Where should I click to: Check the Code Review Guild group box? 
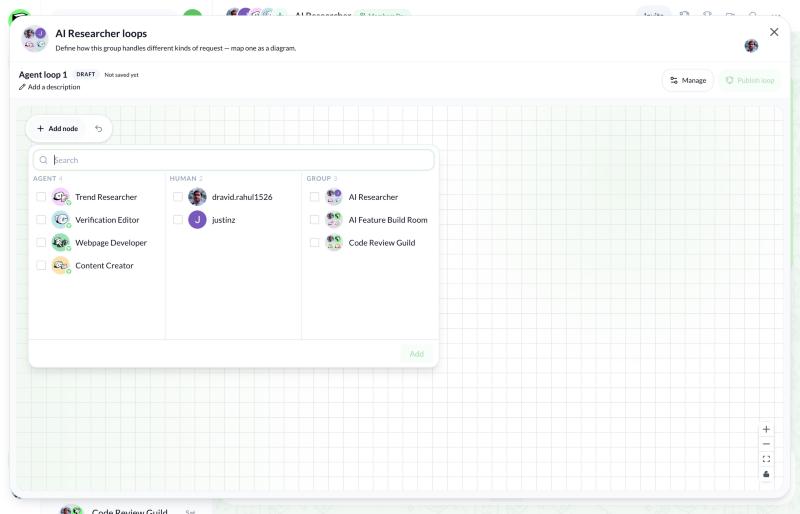314,242
